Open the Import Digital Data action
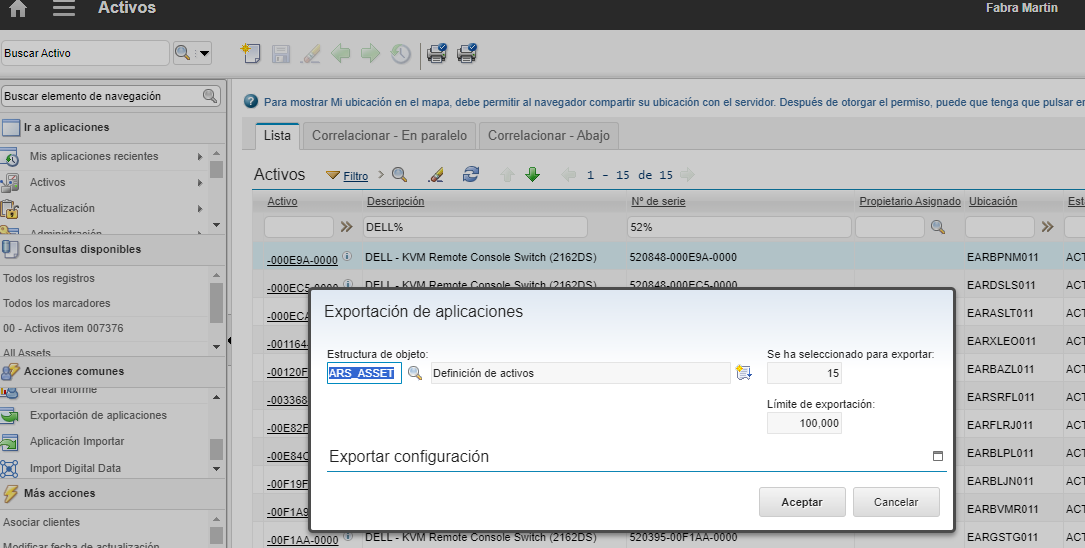 [75, 468]
